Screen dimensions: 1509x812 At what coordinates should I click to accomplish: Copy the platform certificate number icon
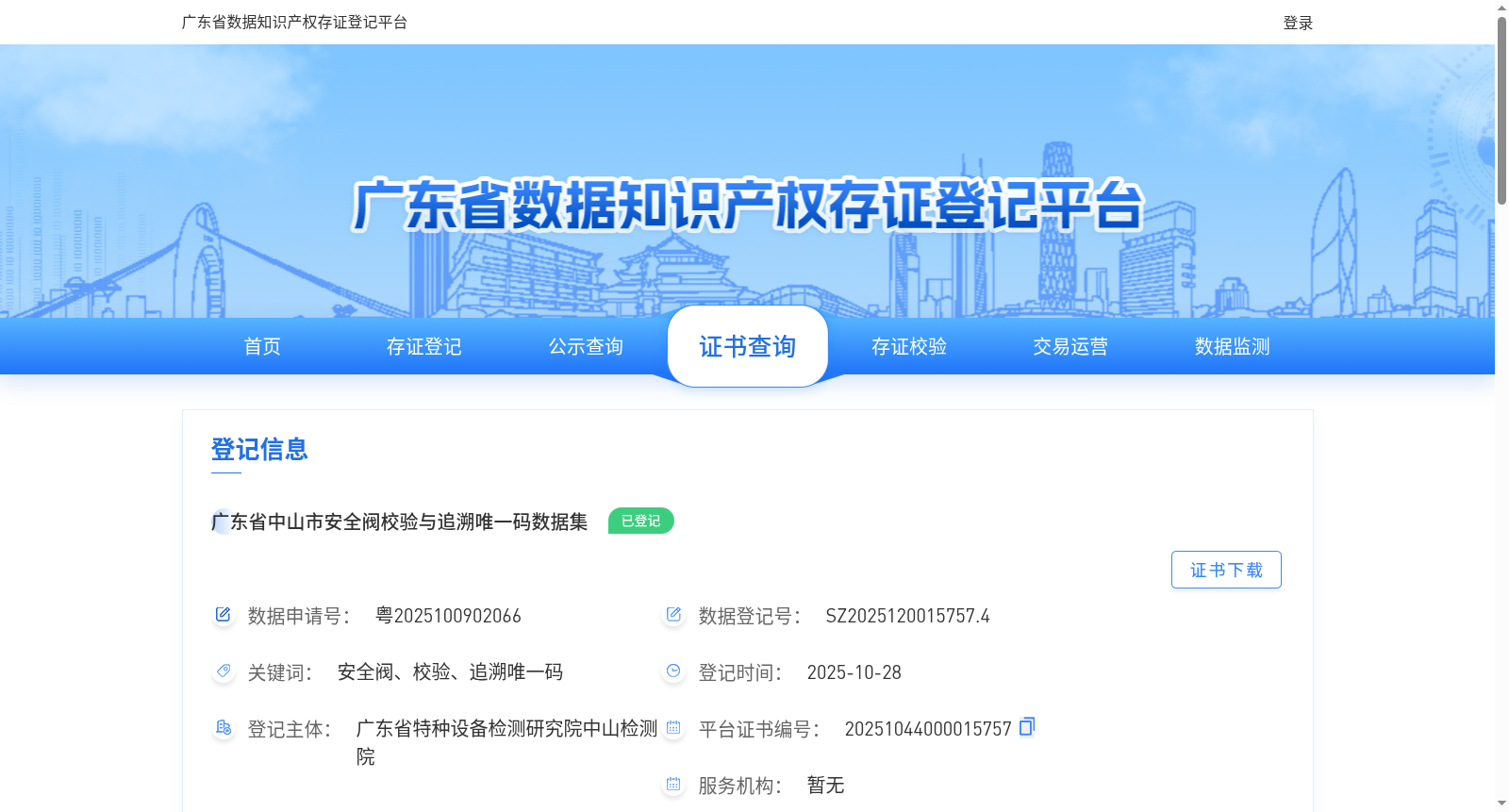[1027, 726]
